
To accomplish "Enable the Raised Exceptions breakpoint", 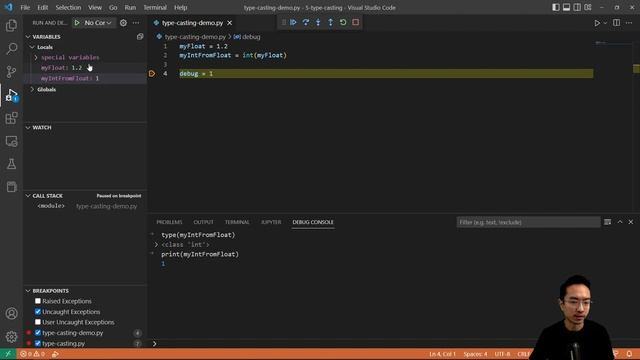I will click(38, 301).
